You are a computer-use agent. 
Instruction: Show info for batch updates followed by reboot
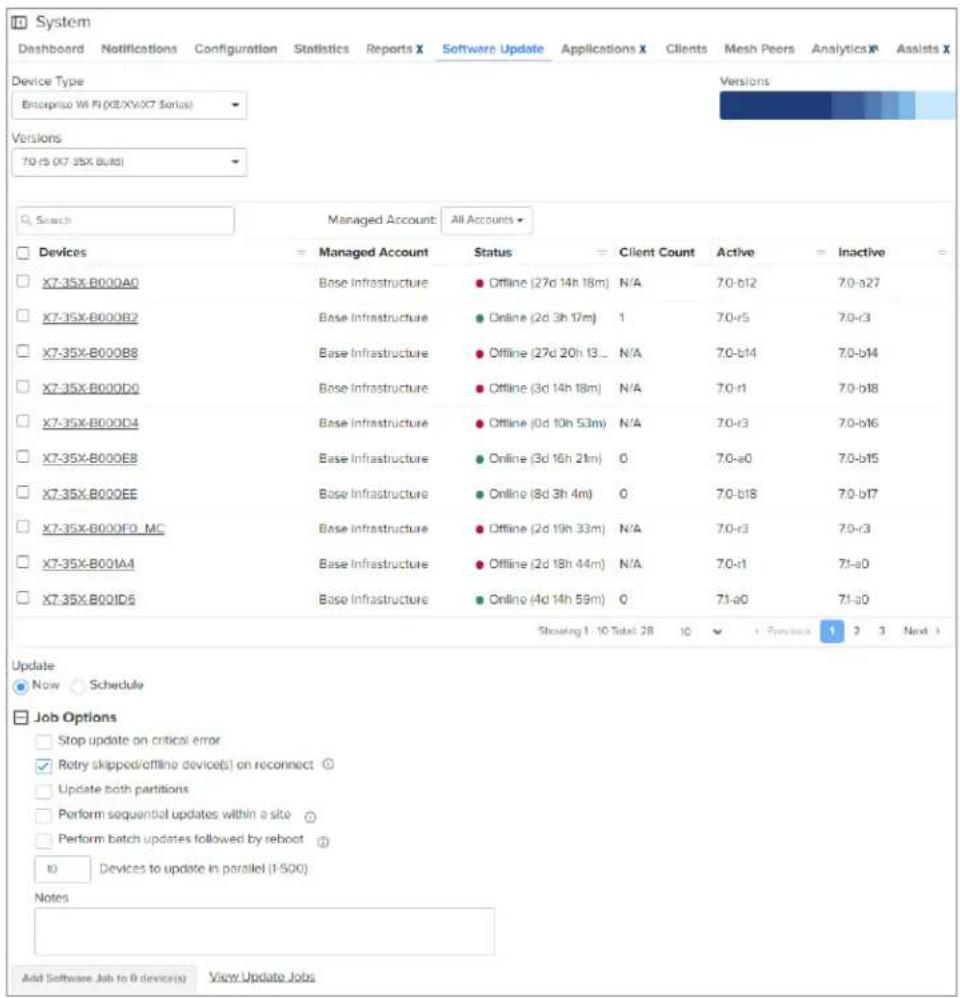pyautogui.click(x=323, y=842)
